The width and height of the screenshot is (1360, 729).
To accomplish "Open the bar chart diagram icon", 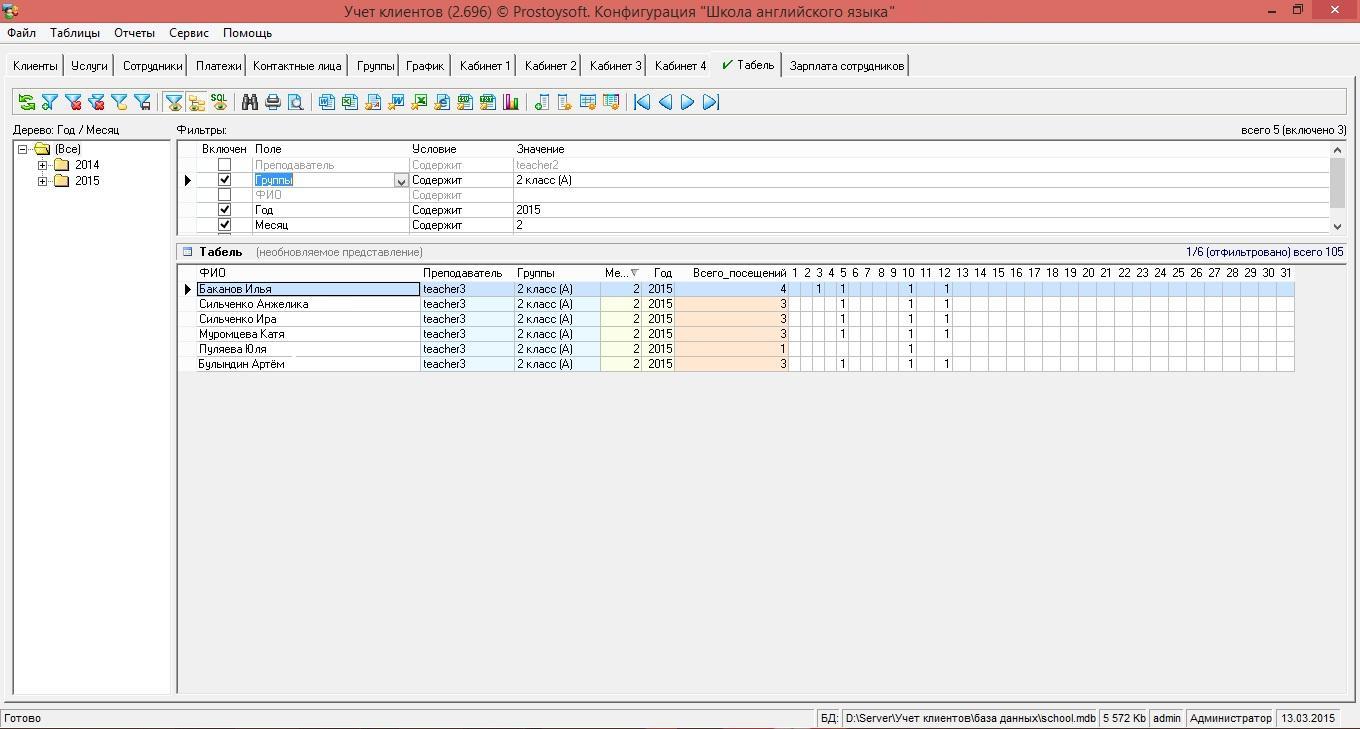I will pos(511,102).
